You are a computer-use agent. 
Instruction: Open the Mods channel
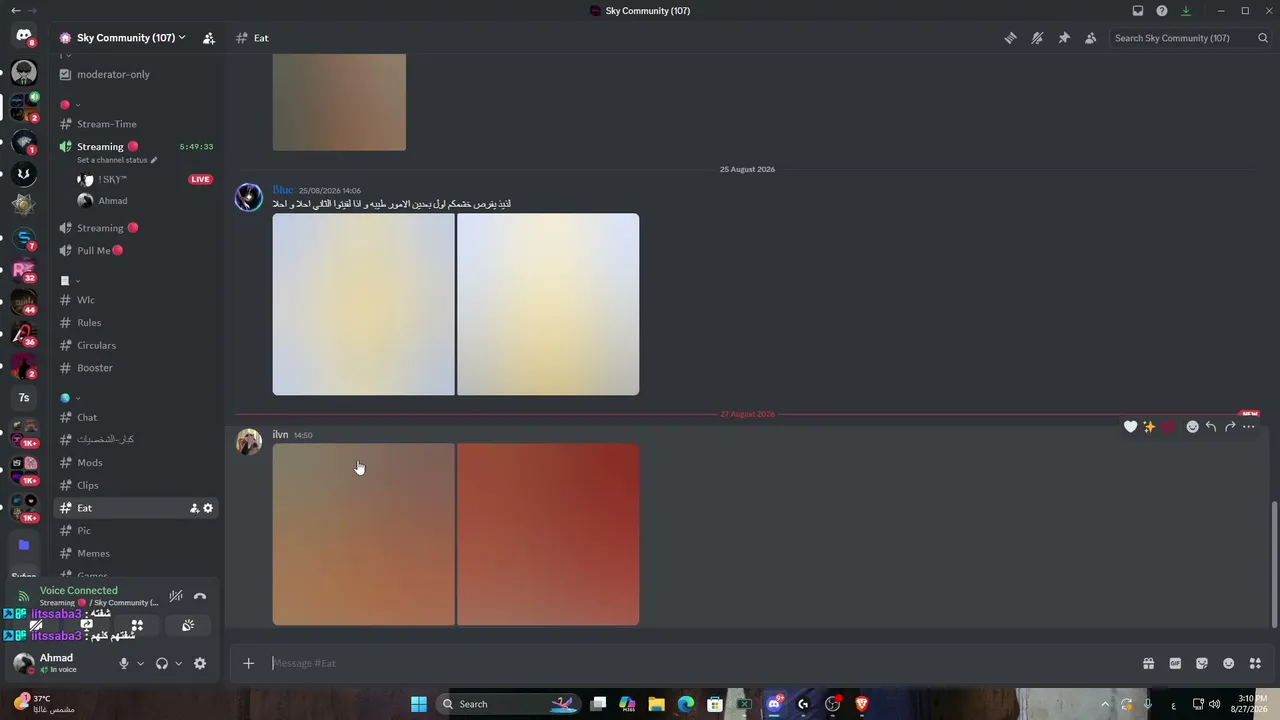[x=136, y=463]
